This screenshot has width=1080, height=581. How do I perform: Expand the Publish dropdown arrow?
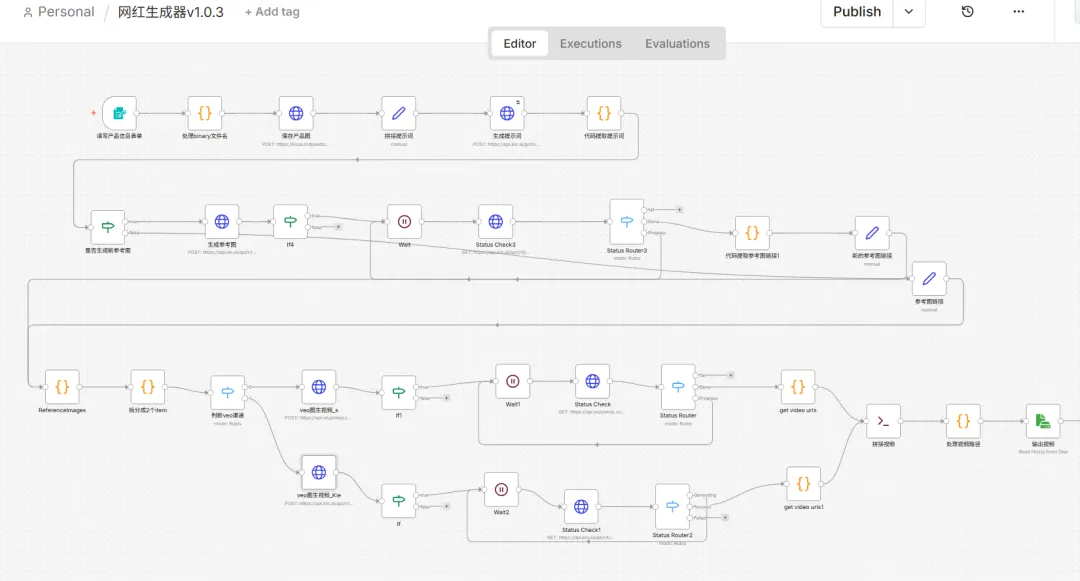[908, 12]
